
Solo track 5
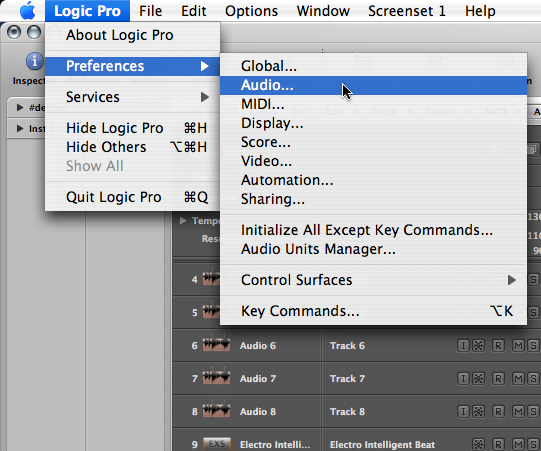[533, 312]
